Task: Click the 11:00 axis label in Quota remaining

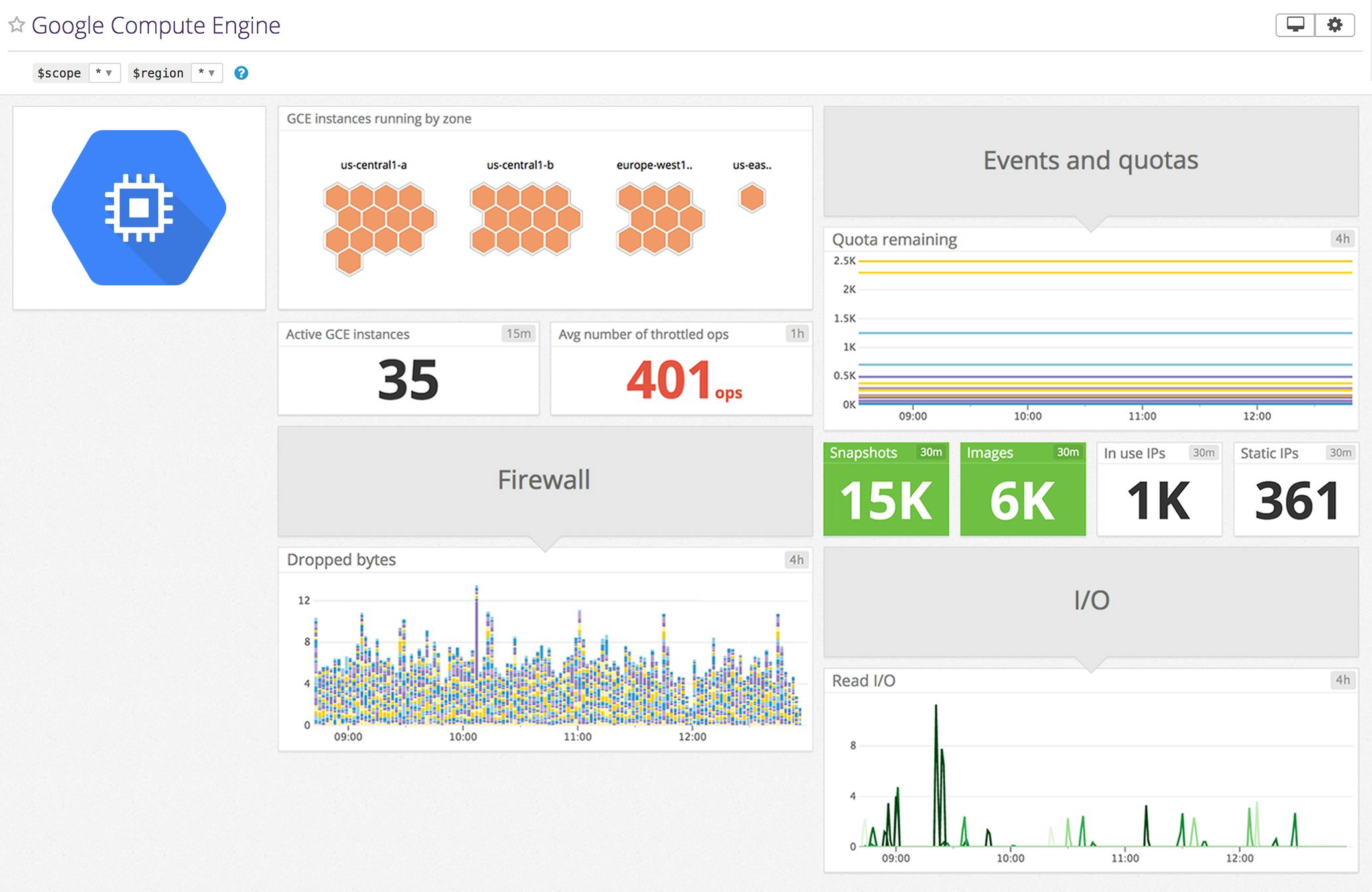Action: pyautogui.click(x=1142, y=416)
